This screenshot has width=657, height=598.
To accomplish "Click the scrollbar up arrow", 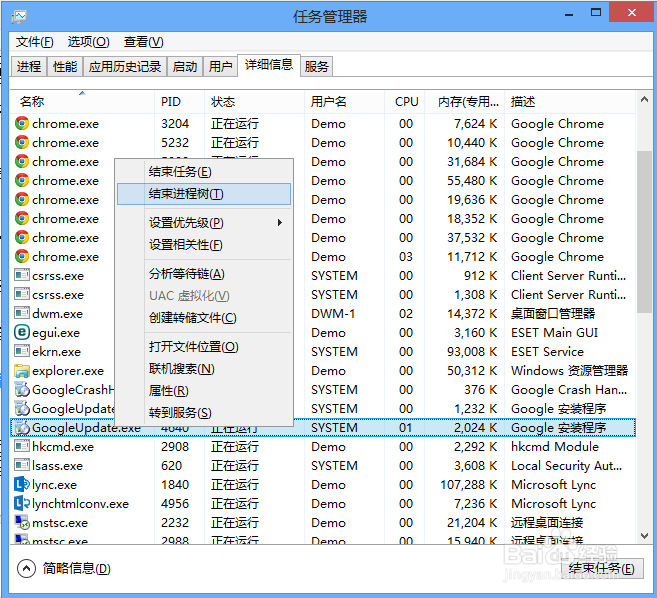I will [x=644, y=99].
